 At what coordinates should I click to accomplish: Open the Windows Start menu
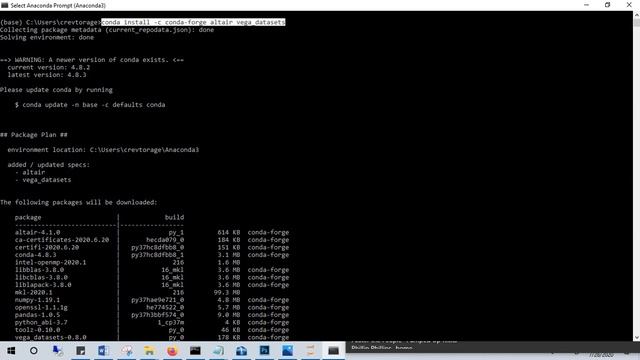pyautogui.click(x=11, y=351)
